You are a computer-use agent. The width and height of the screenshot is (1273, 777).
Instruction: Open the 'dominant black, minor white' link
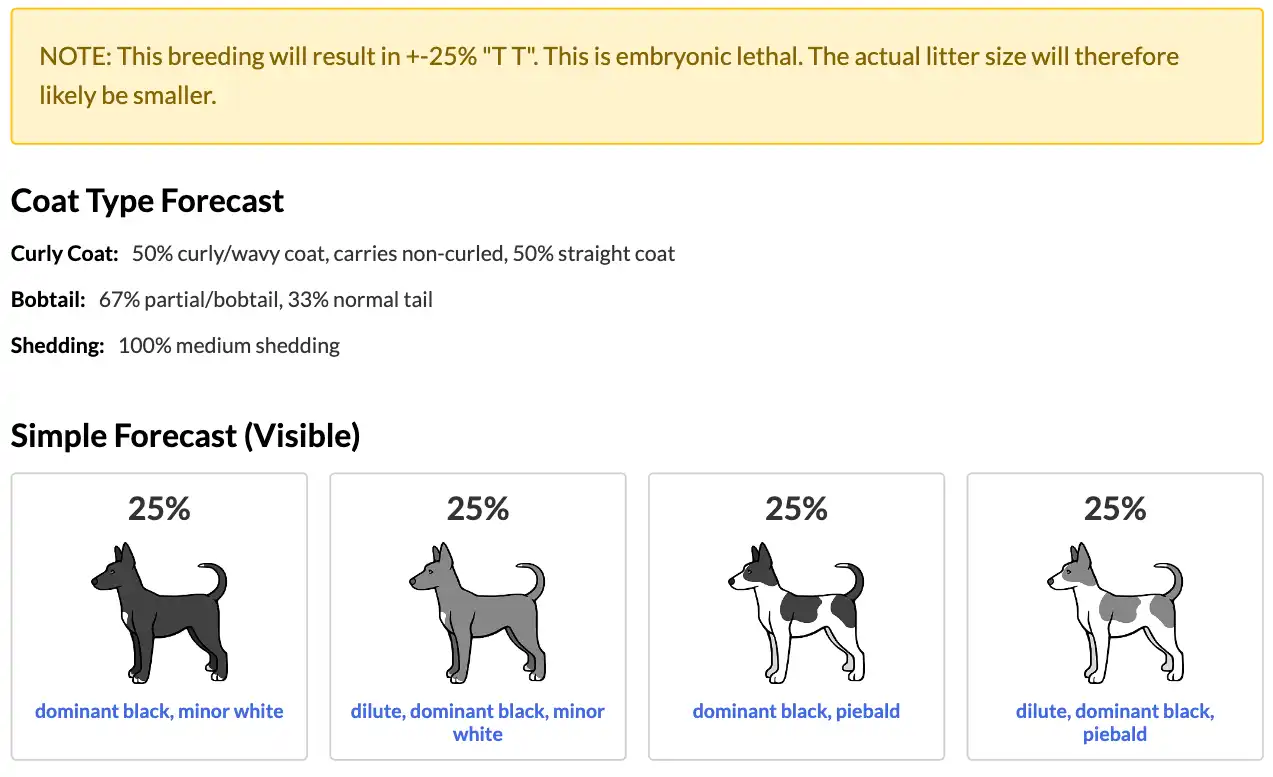158,711
